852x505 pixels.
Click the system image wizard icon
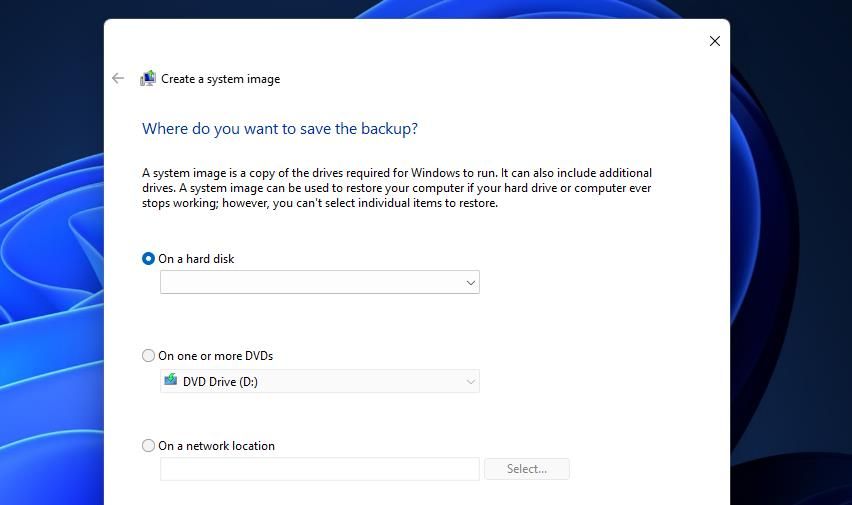click(x=148, y=78)
